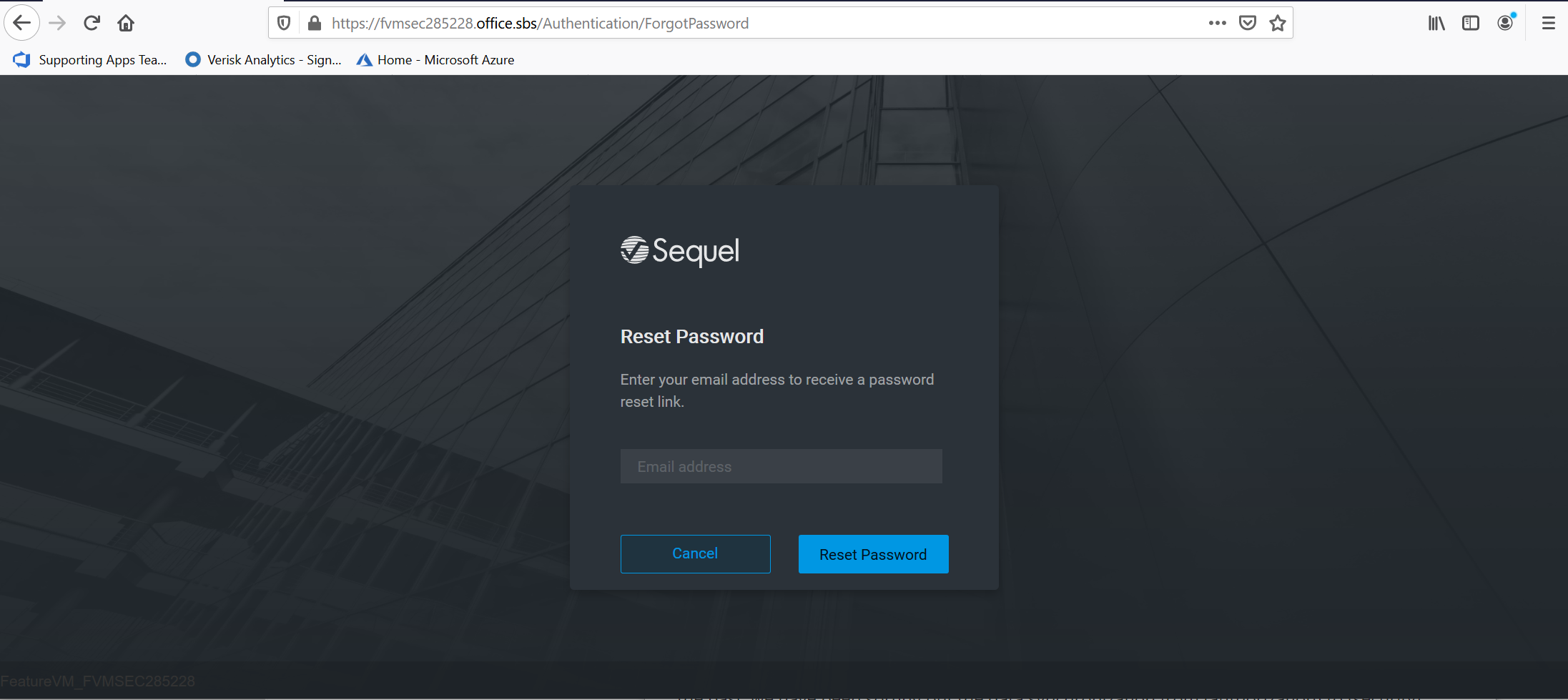
Task: View site info via the padlock icon
Action: (314, 23)
